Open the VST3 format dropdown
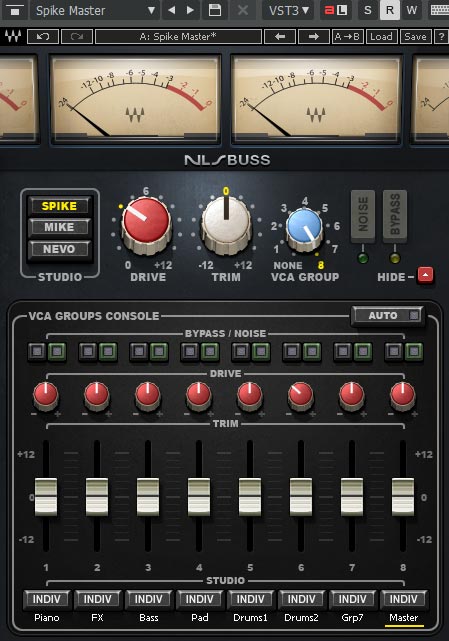Viewport: 449px width, 641px height. [x=289, y=10]
